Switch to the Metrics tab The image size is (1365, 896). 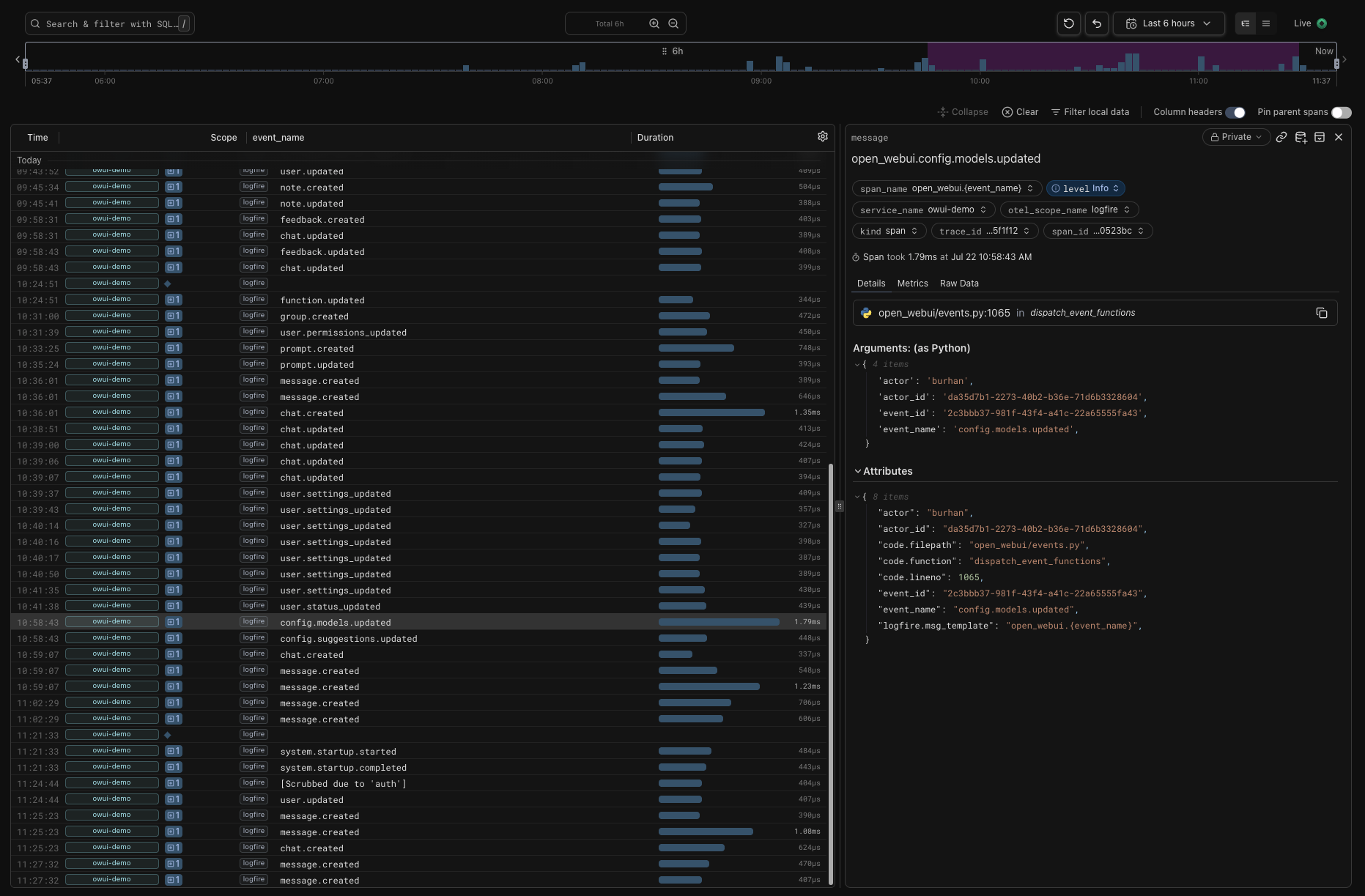[x=912, y=284]
